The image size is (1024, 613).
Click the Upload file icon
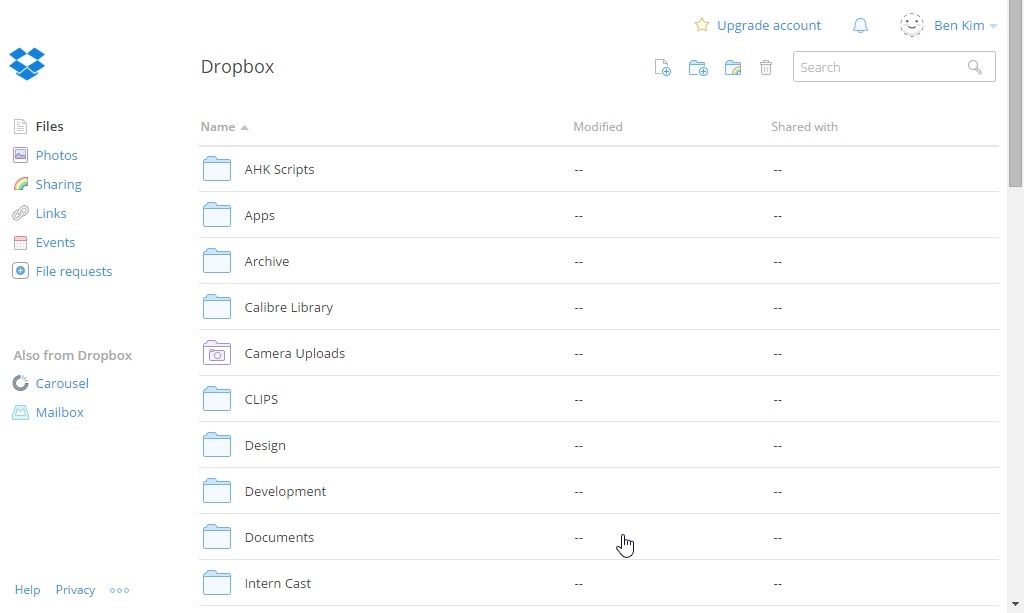tap(662, 68)
